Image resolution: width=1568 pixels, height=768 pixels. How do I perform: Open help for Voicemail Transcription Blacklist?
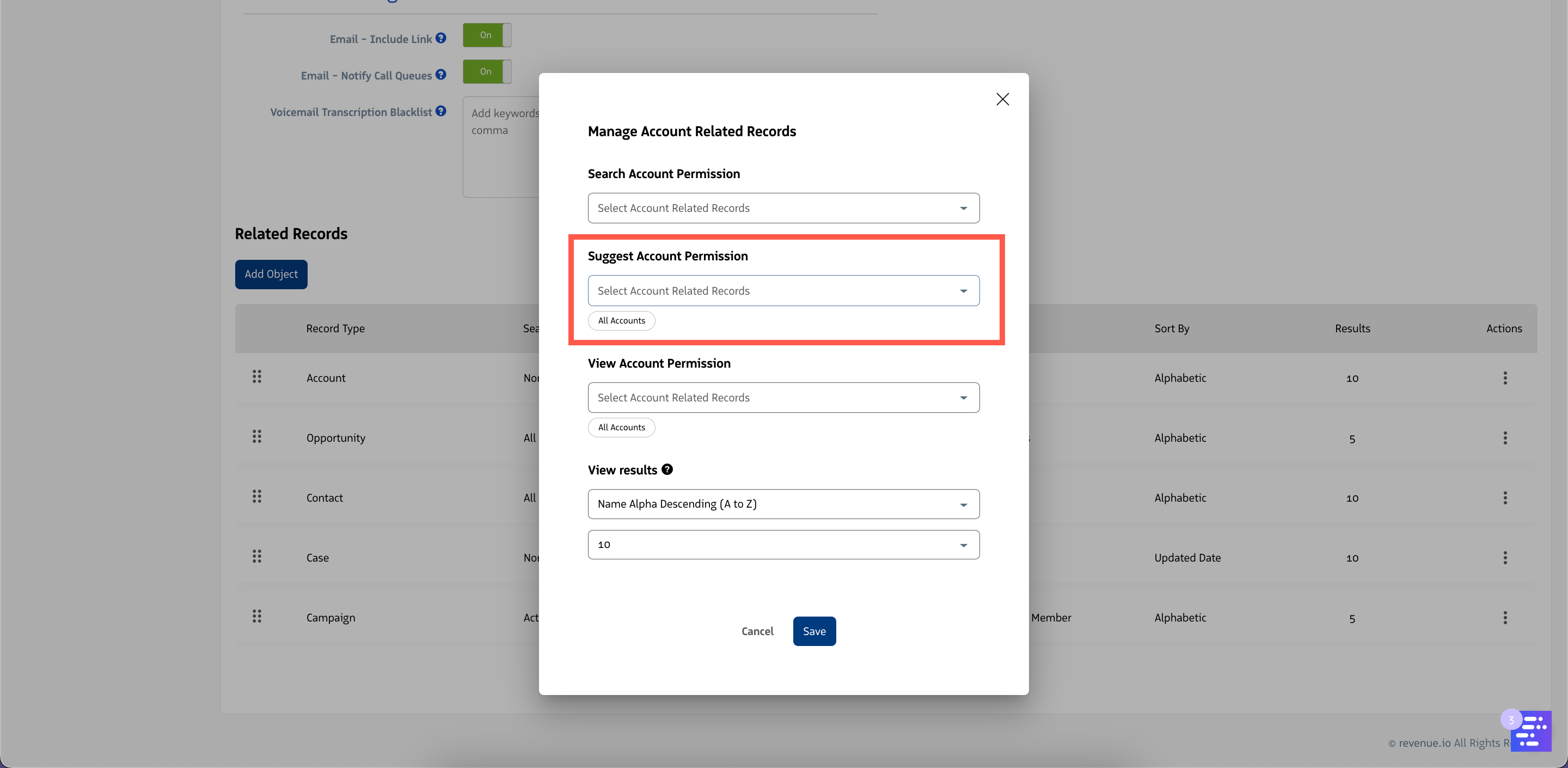[x=440, y=112]
